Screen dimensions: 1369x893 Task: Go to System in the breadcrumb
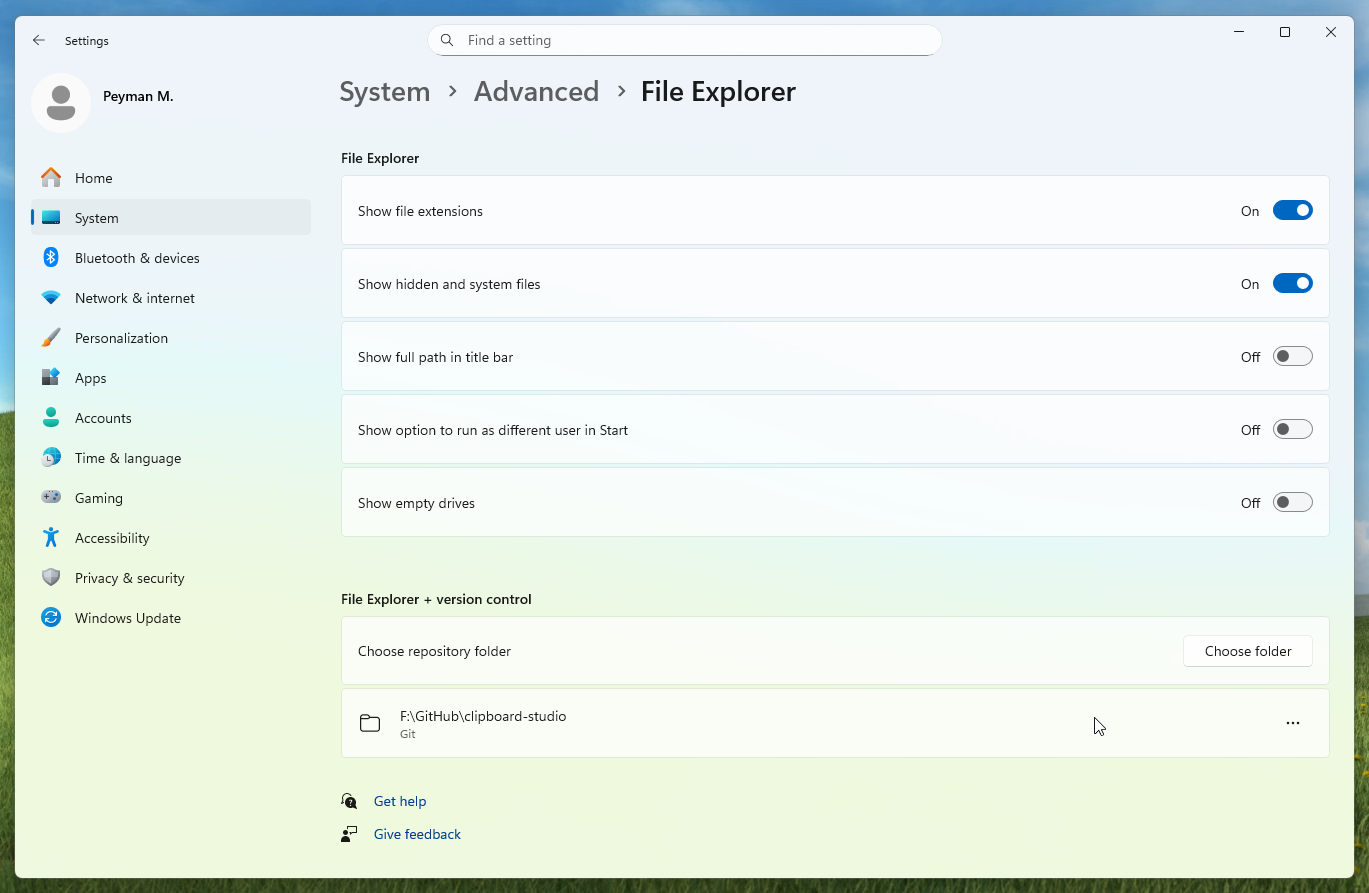tap(385, 92)
